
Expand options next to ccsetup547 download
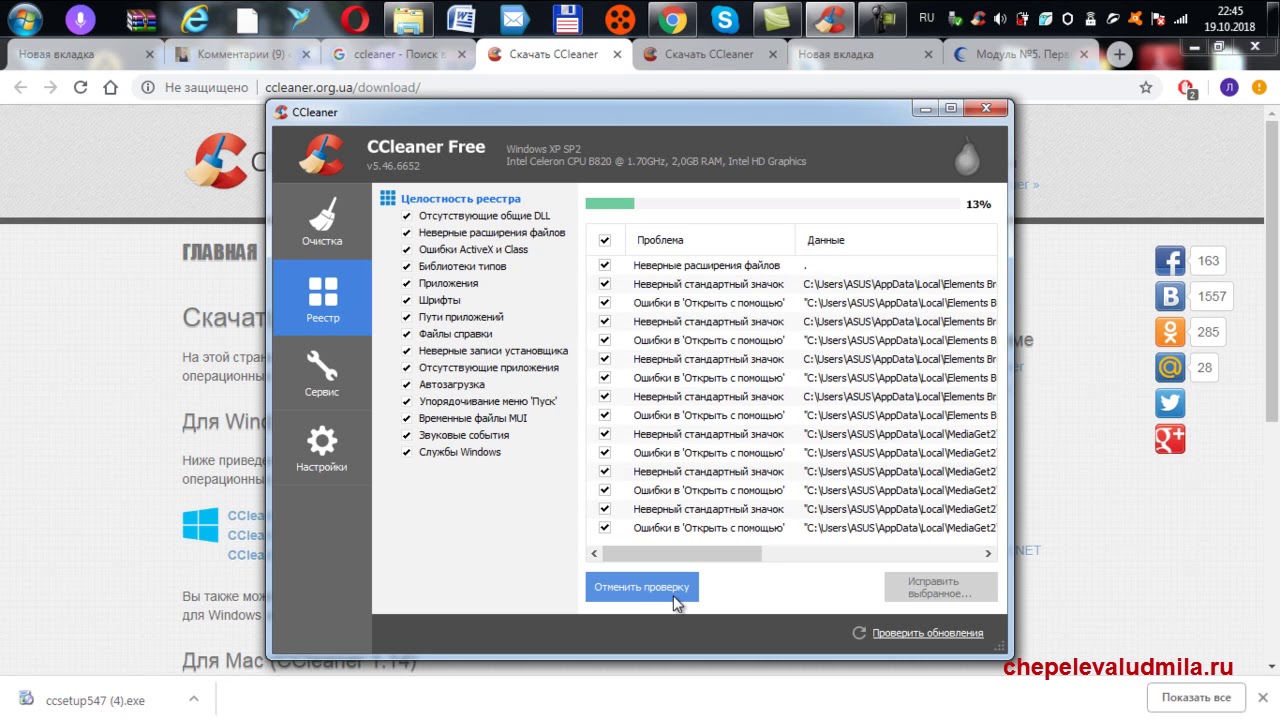click(194, 699)
